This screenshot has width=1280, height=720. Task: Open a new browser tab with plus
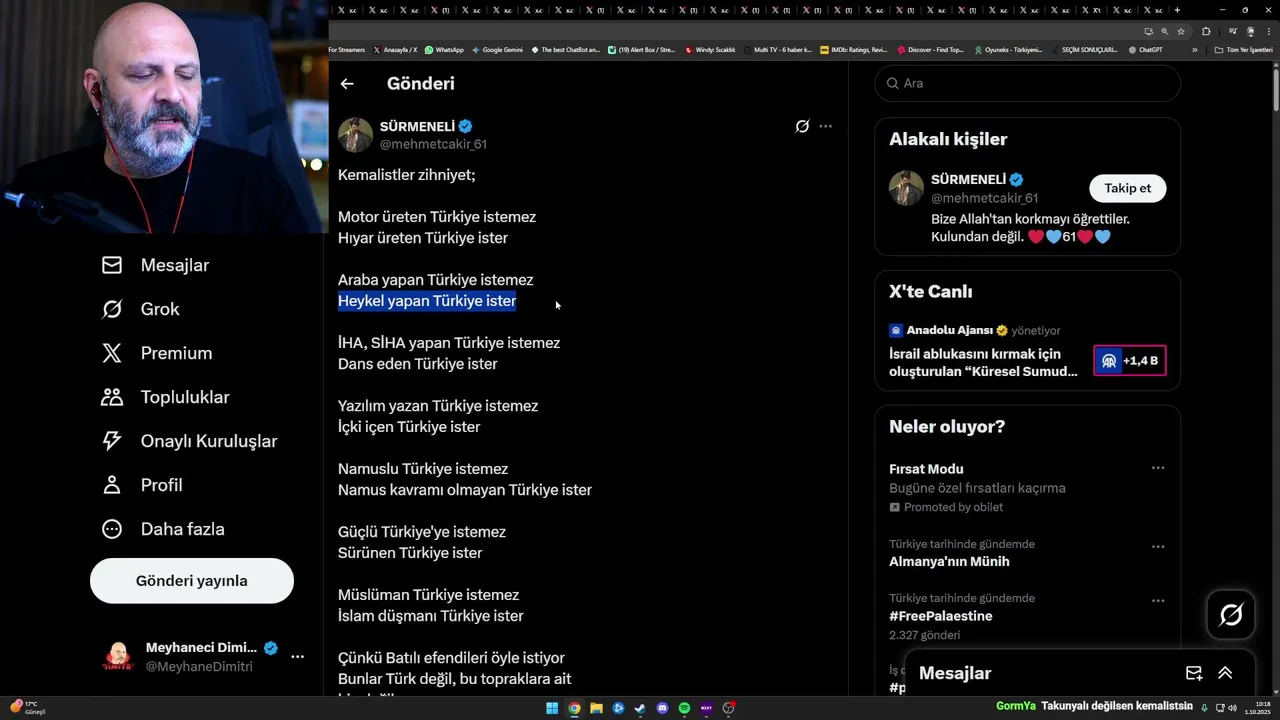pos(1177,10)
